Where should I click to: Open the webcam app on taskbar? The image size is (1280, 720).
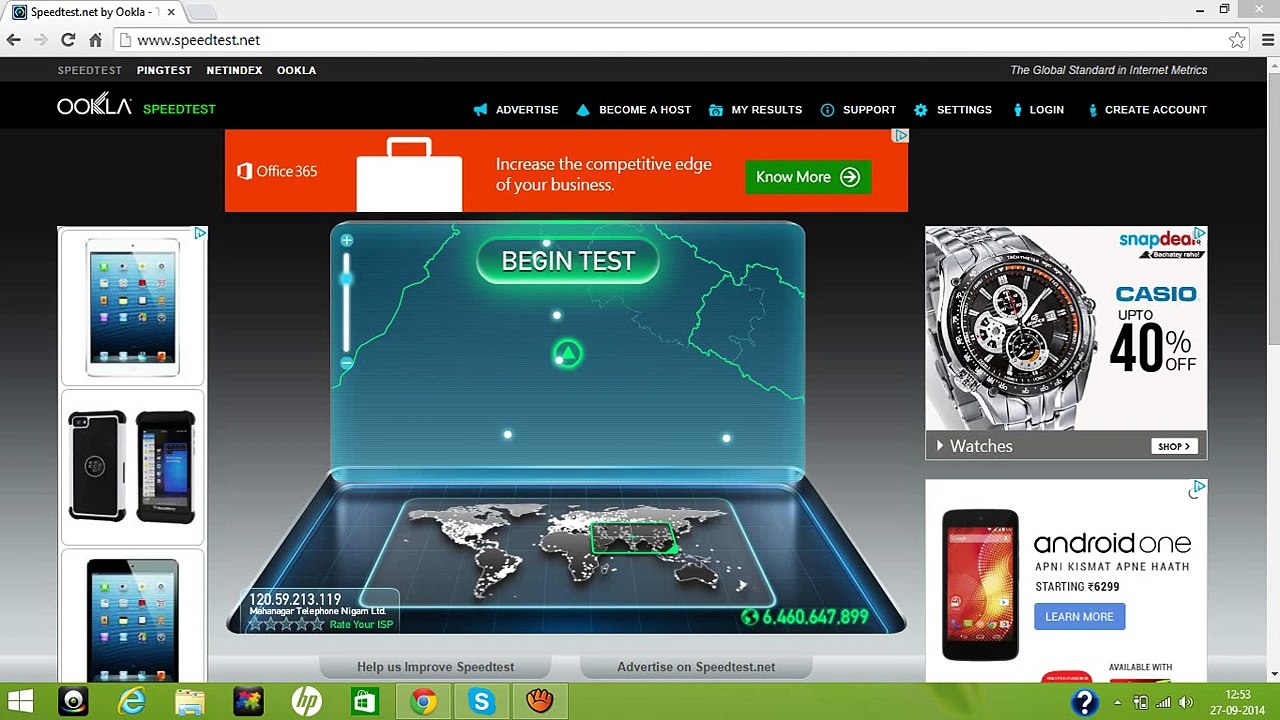coord(74,701)
